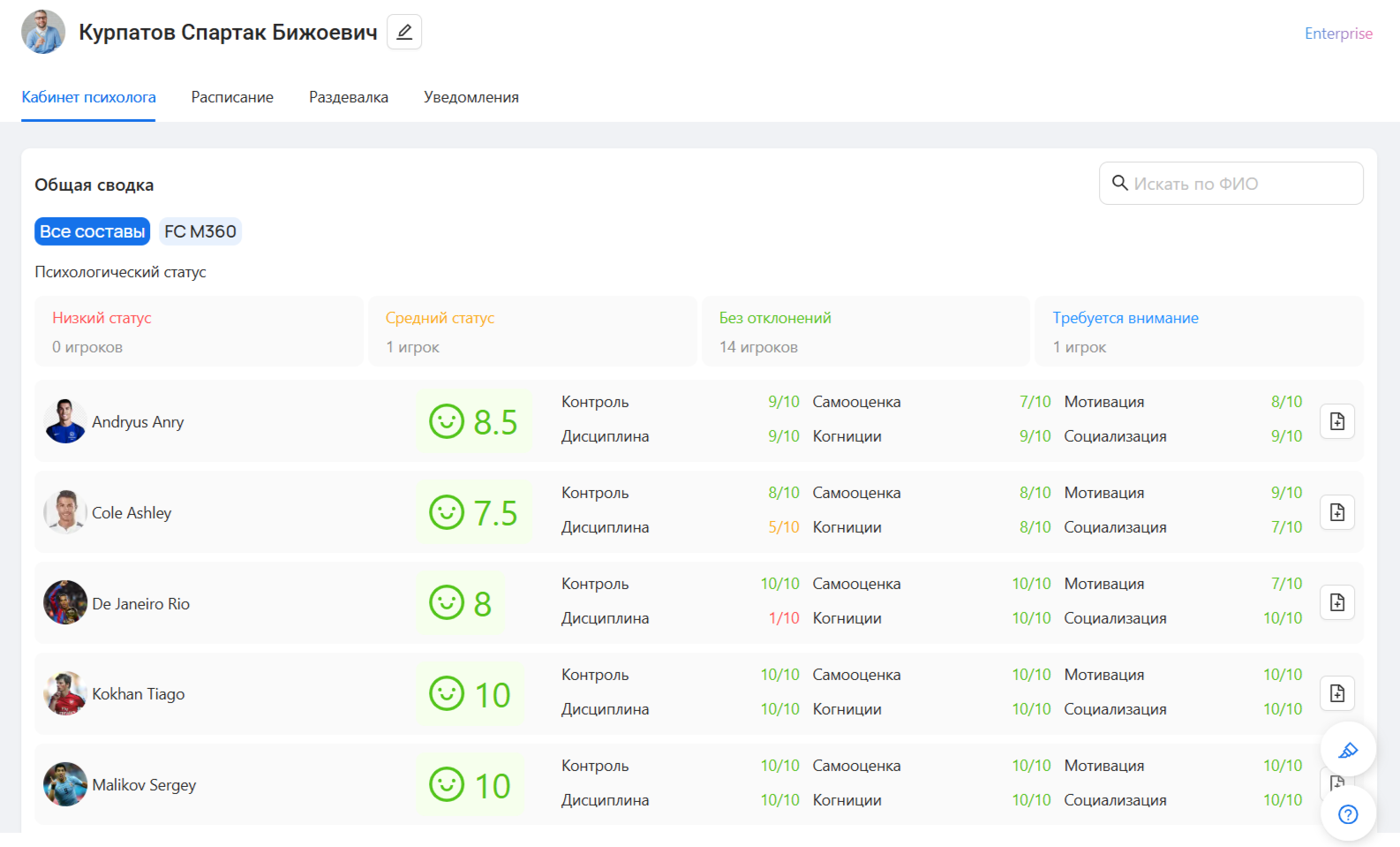Open report document icon for Kokhan Tiago
Image resolution: width=1400 pixels, height=847 pixels.
1336,693
